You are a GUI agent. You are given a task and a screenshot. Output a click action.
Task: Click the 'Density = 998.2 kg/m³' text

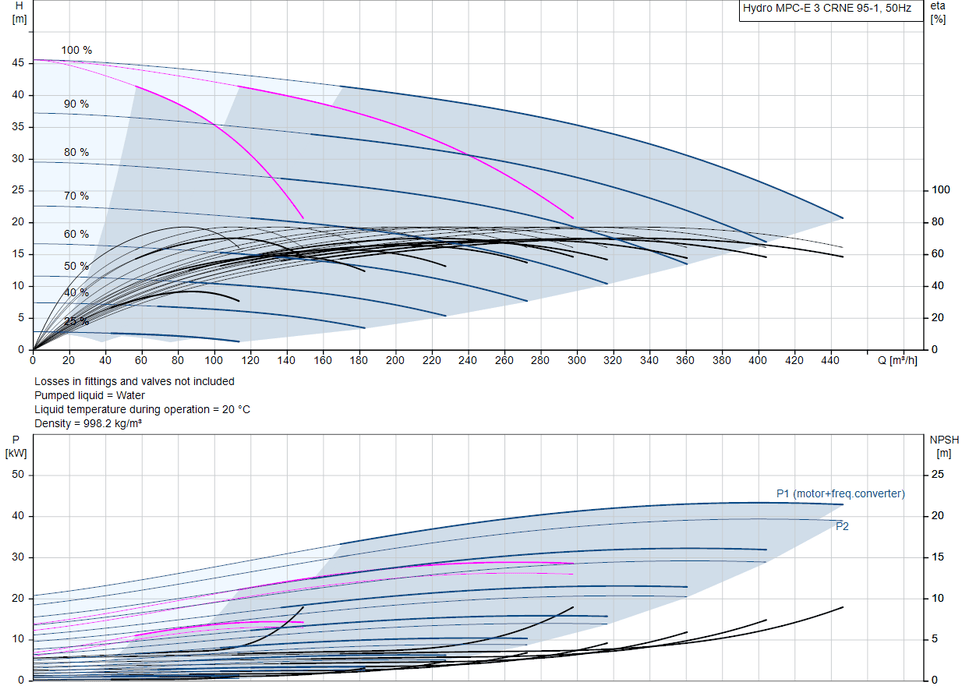point(88,423)
